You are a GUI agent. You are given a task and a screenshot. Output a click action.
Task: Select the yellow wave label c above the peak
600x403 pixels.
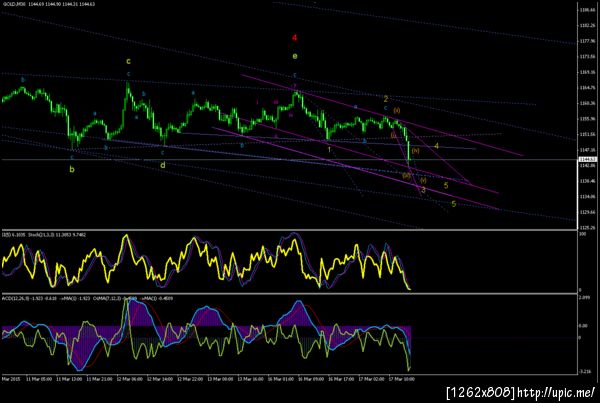coord(129,61)
